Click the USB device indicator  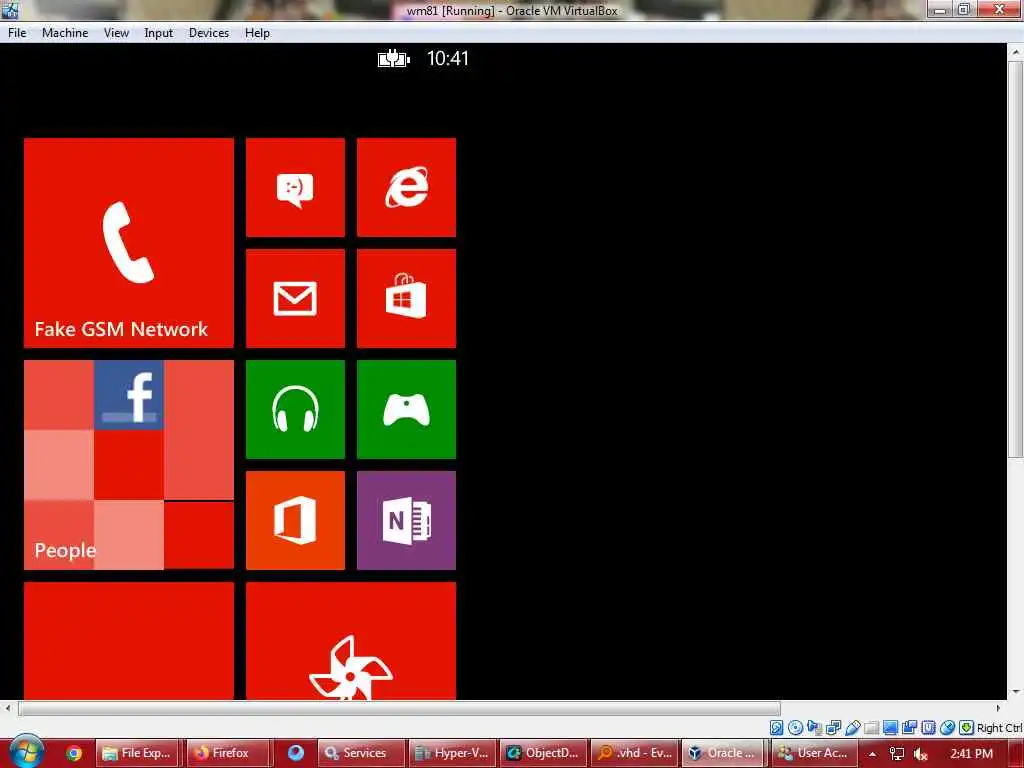852,728
